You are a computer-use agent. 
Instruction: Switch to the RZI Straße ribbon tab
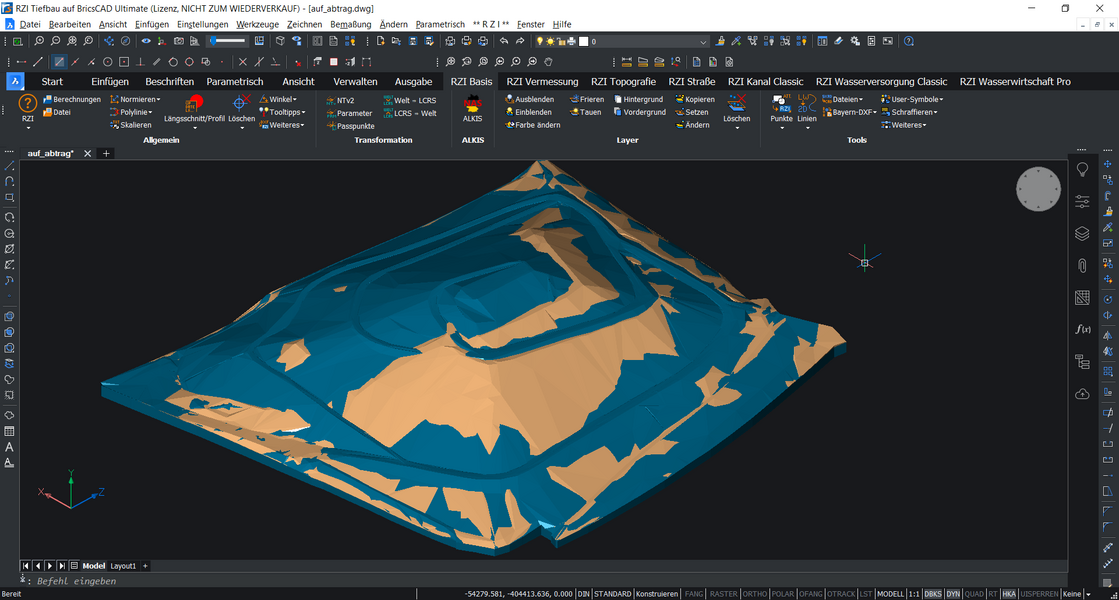[x=692, y=81]
